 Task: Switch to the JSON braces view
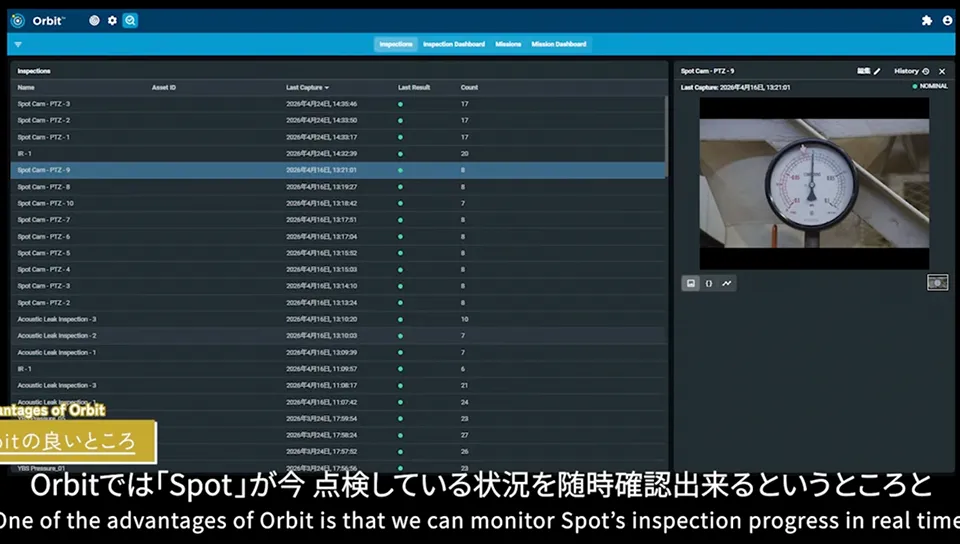[x=709, y=283]
